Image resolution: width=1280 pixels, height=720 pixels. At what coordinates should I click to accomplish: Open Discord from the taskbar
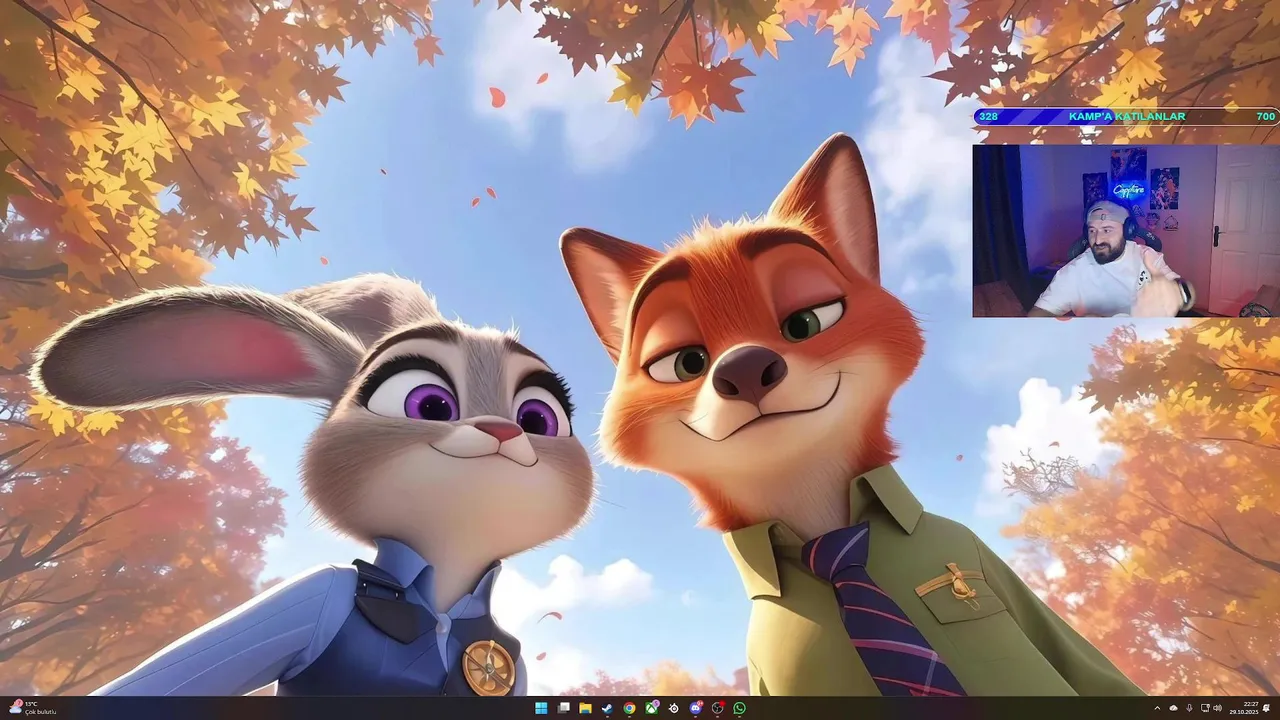point(696,708)
